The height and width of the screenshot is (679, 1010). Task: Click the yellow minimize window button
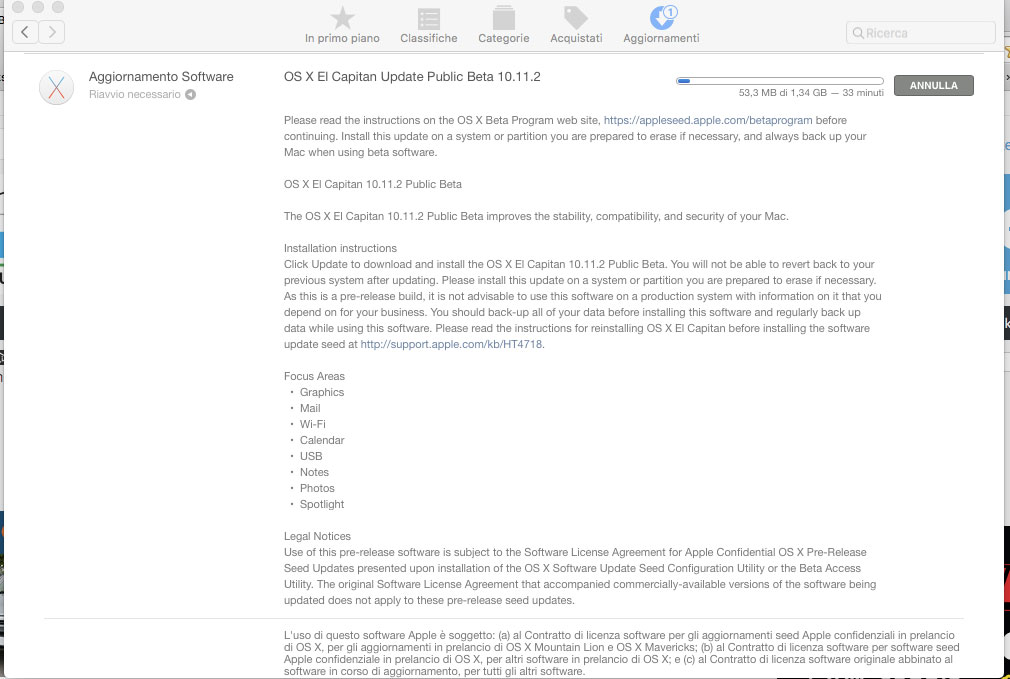point(38,6)
